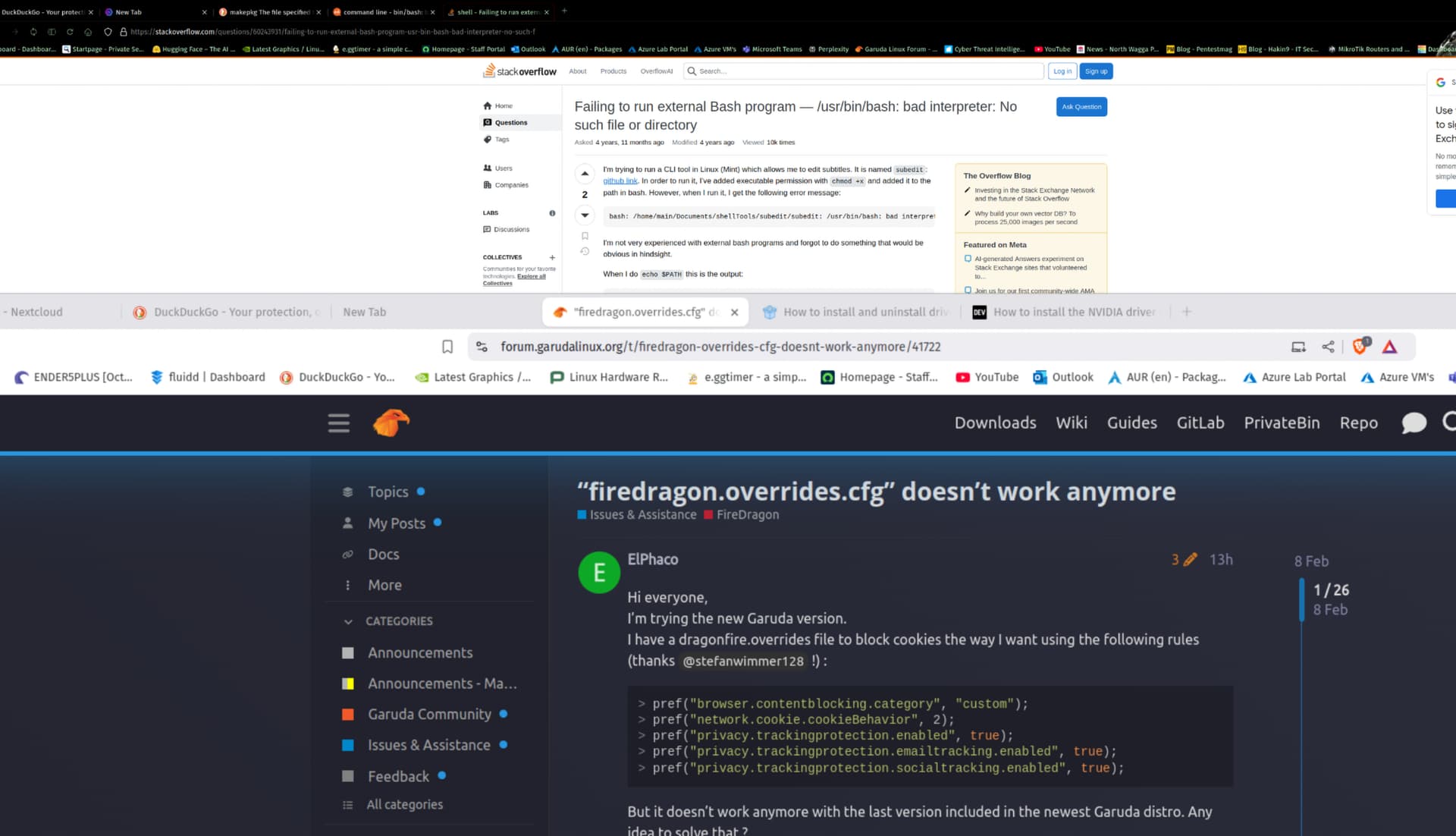Open site settings icon left of forum URL

482,347
